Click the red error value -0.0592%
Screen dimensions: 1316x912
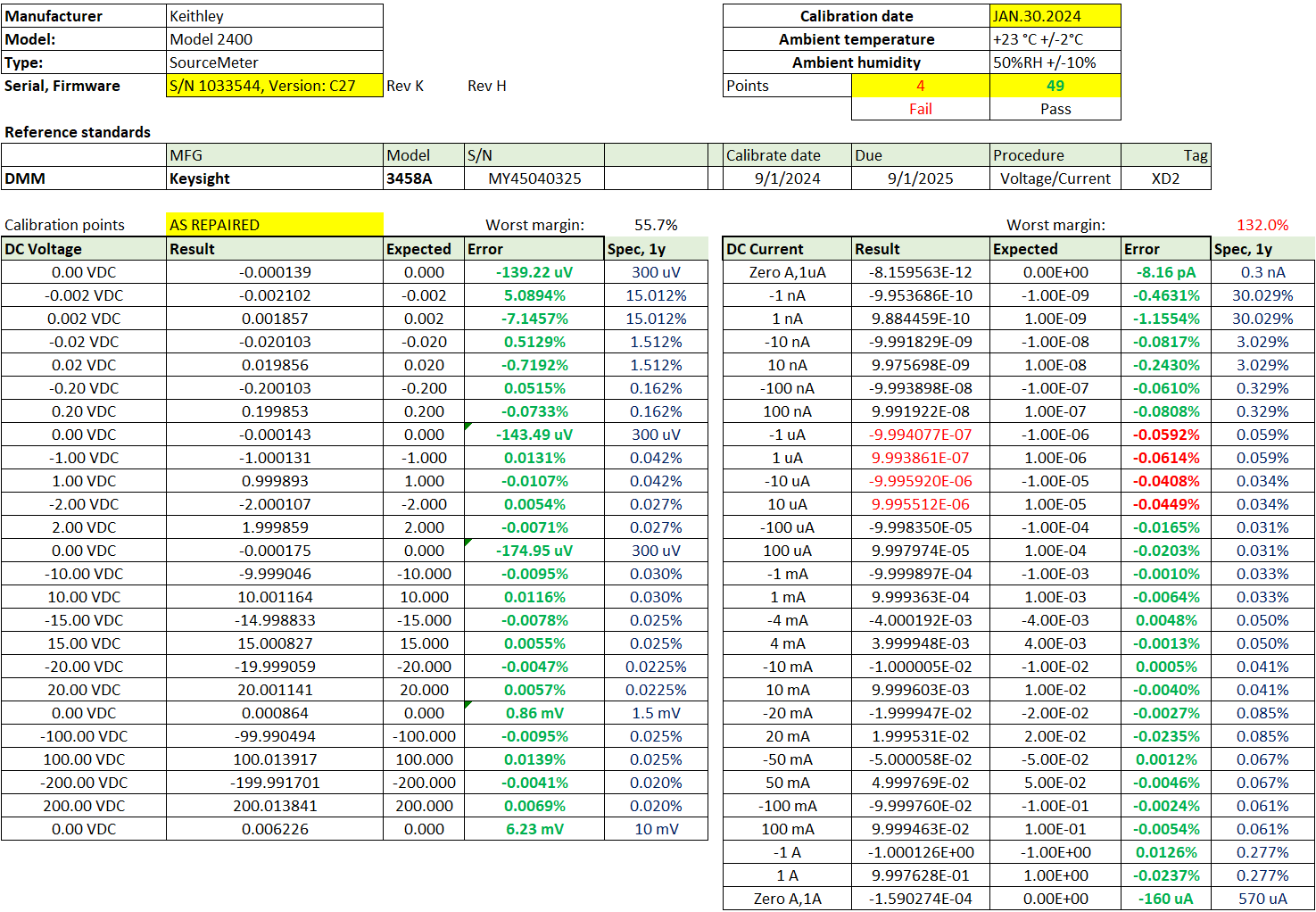pyautogui.click(x=1166, y=435)
